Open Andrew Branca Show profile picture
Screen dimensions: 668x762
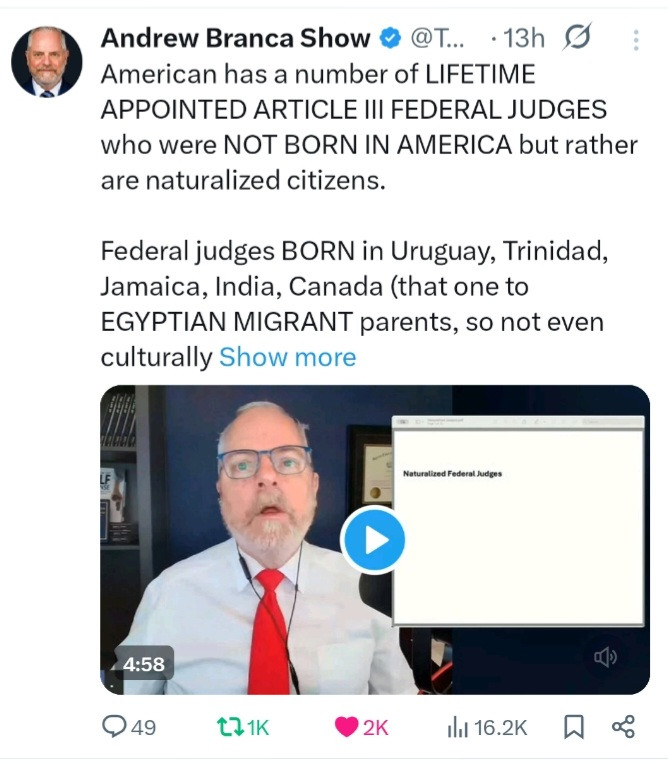[x=47, y=62]
